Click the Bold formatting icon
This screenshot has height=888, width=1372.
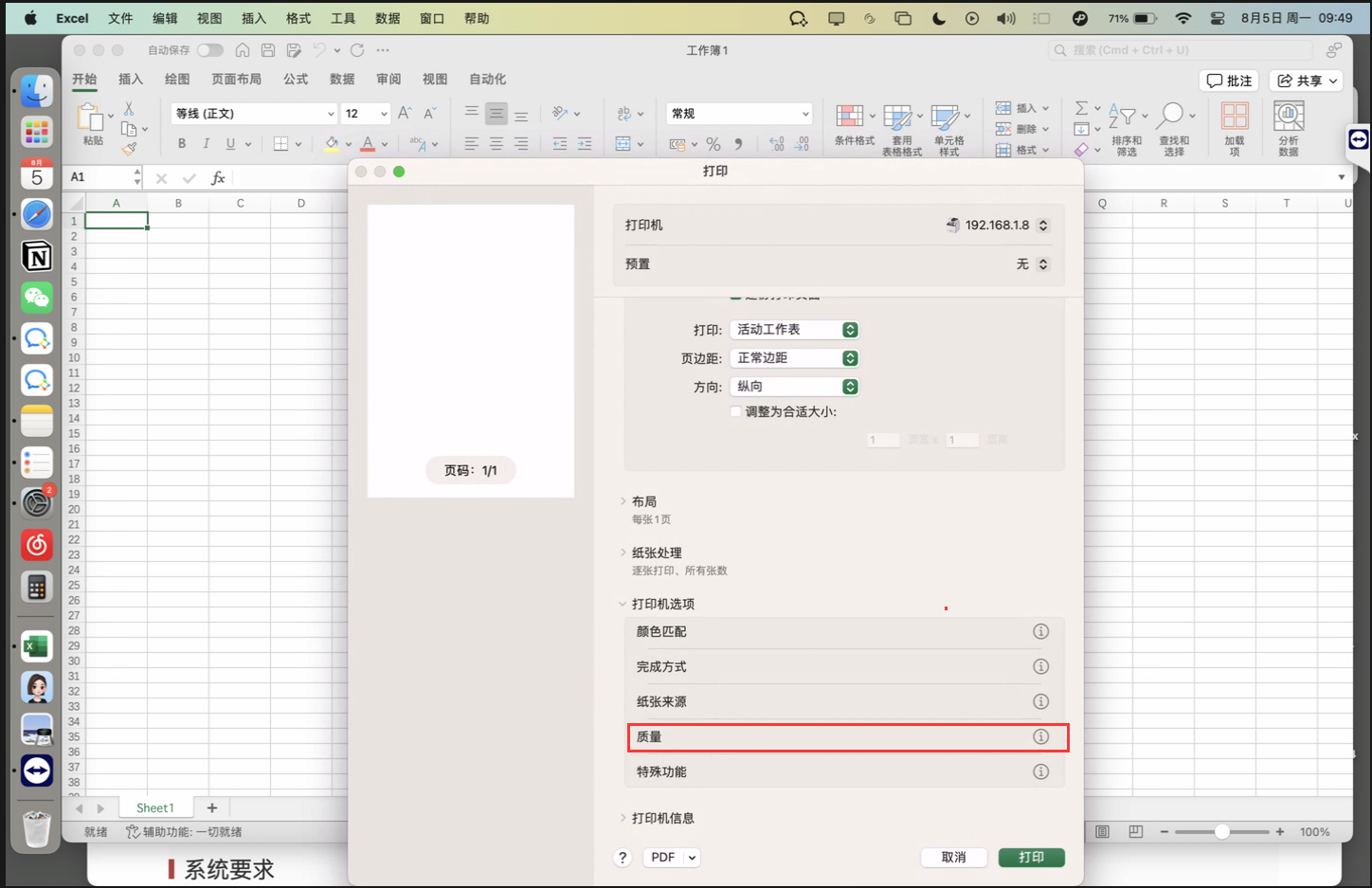tap(182, 144)
